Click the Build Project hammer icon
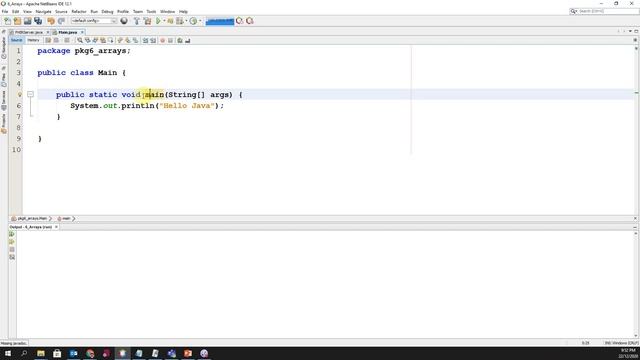Viewport: 640px width, 360px height. (137, 21)
